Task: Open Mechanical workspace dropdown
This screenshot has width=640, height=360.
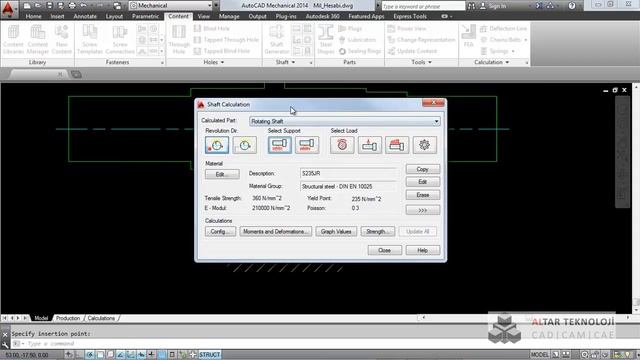Action: [171, 6]
